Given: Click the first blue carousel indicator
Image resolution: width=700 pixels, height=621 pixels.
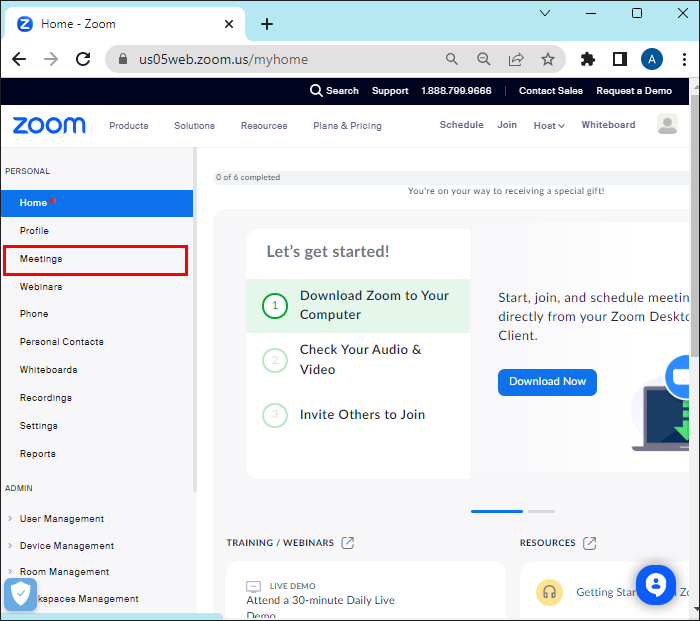Looking at the screenshot, I should click(x=497, y=512).
